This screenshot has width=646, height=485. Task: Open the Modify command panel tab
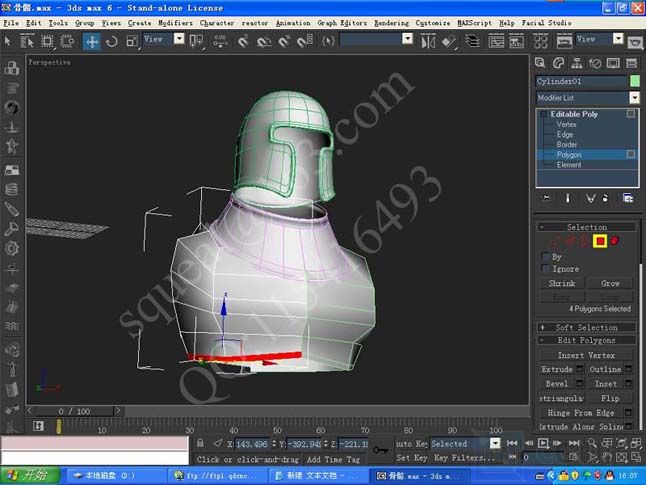558,63
